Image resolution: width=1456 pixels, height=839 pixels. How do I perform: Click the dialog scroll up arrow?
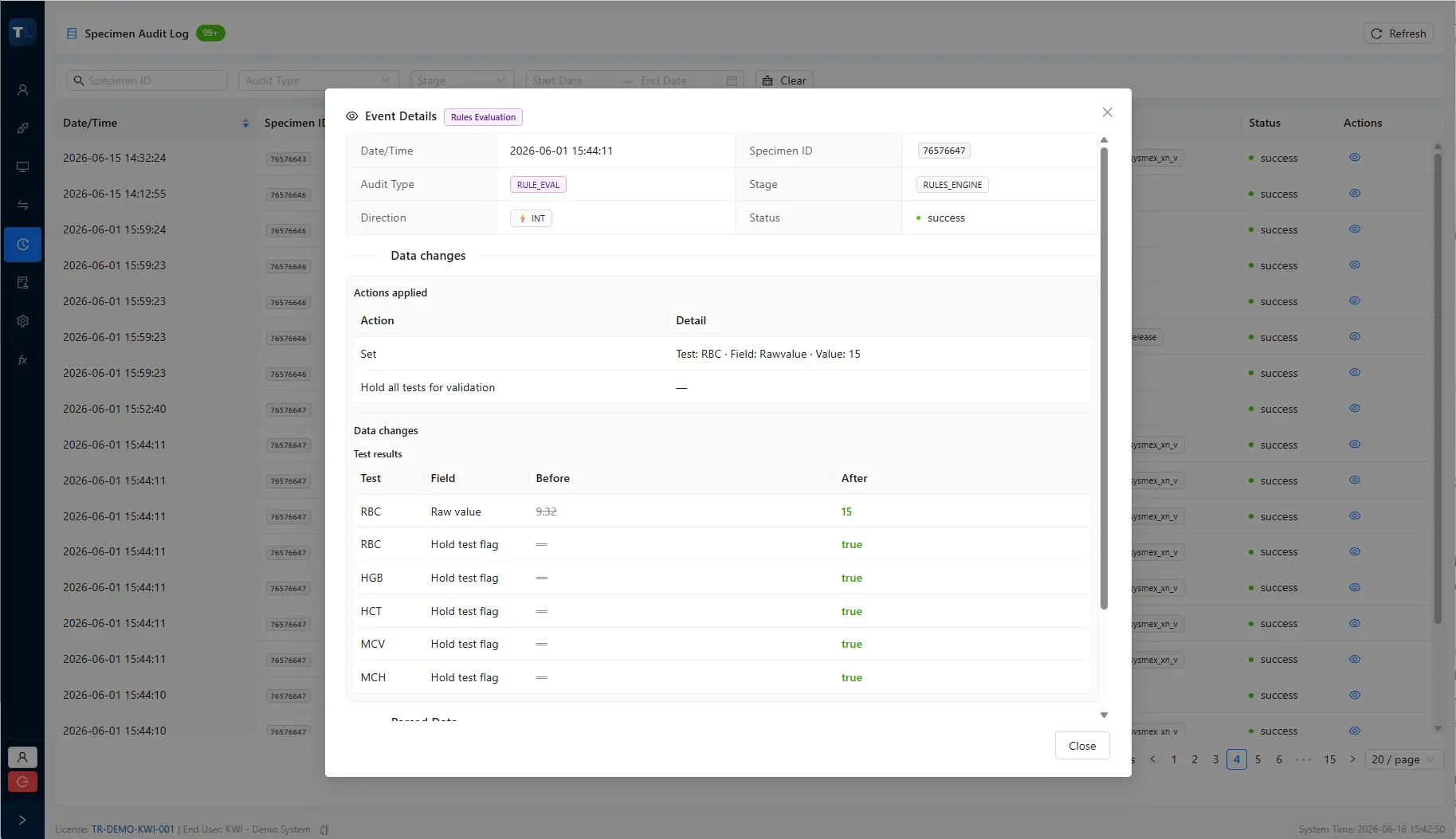tap(1104, 140)
